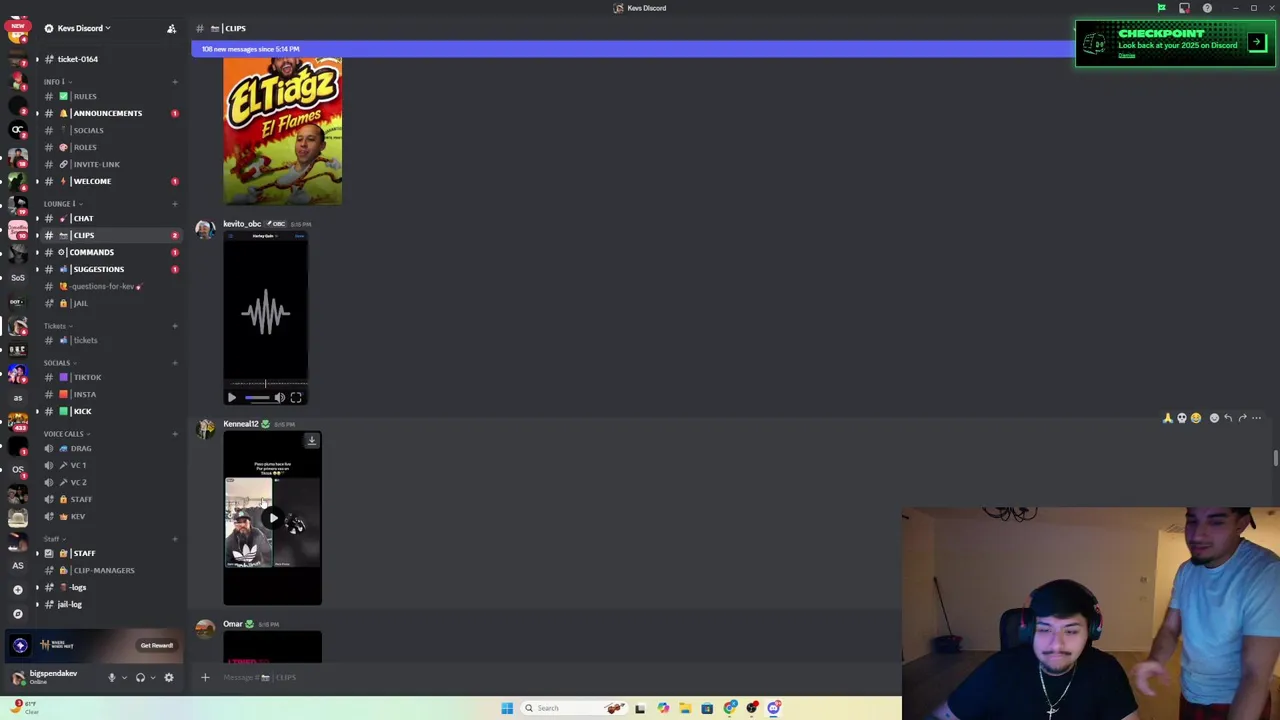This screenshot has height=720, width=1280.
Task: Collapse the LOUNGE category
Action: click(63, 203)
